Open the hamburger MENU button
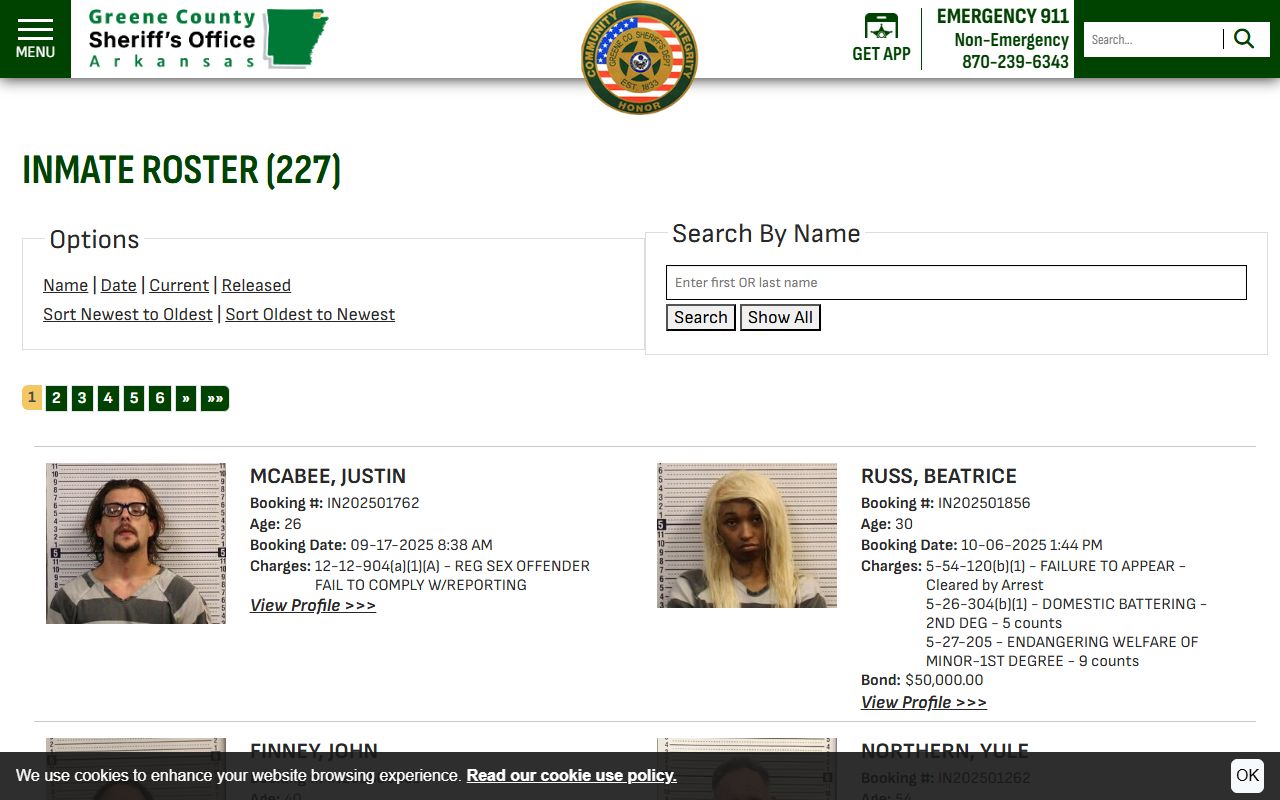Image resolution: width=1280 pixels, height=800 pixels. tap(35, 39)
